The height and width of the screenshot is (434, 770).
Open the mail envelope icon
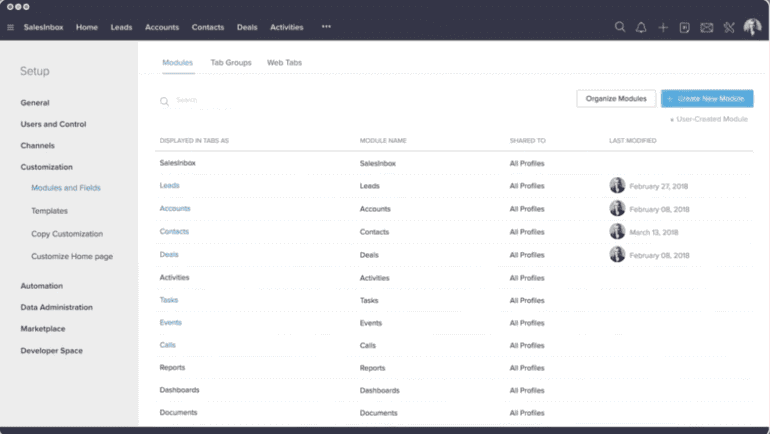706,27
